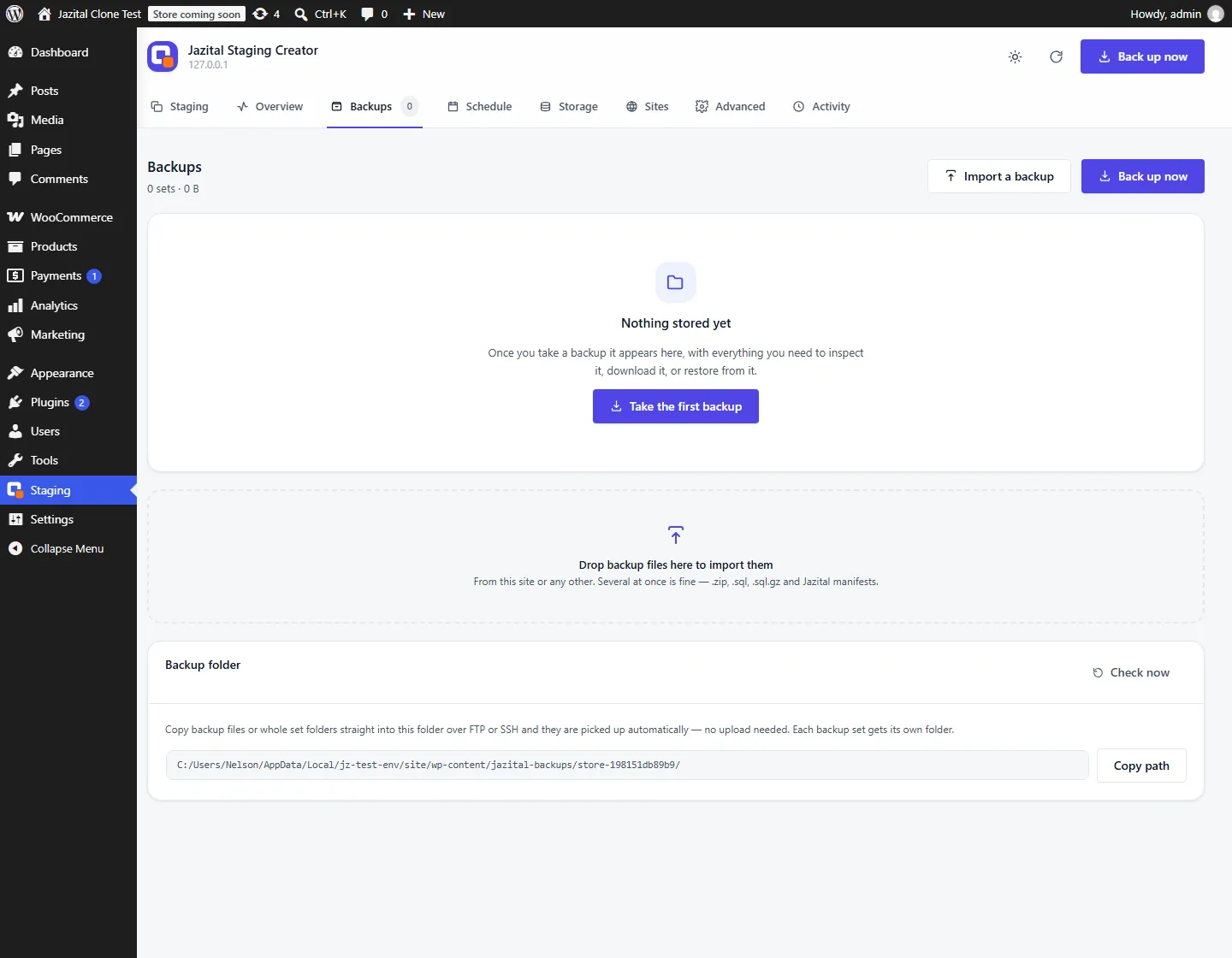The width and height of the screenshot is (1232, 958).
Task: Switch to the Sites tab
Action: point(647,106)
